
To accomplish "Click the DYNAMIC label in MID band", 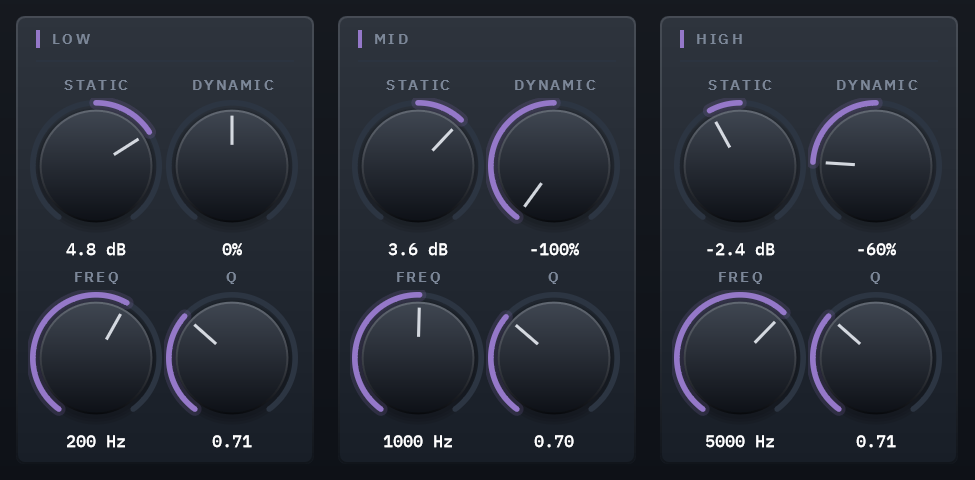I will tap(555, 85).
